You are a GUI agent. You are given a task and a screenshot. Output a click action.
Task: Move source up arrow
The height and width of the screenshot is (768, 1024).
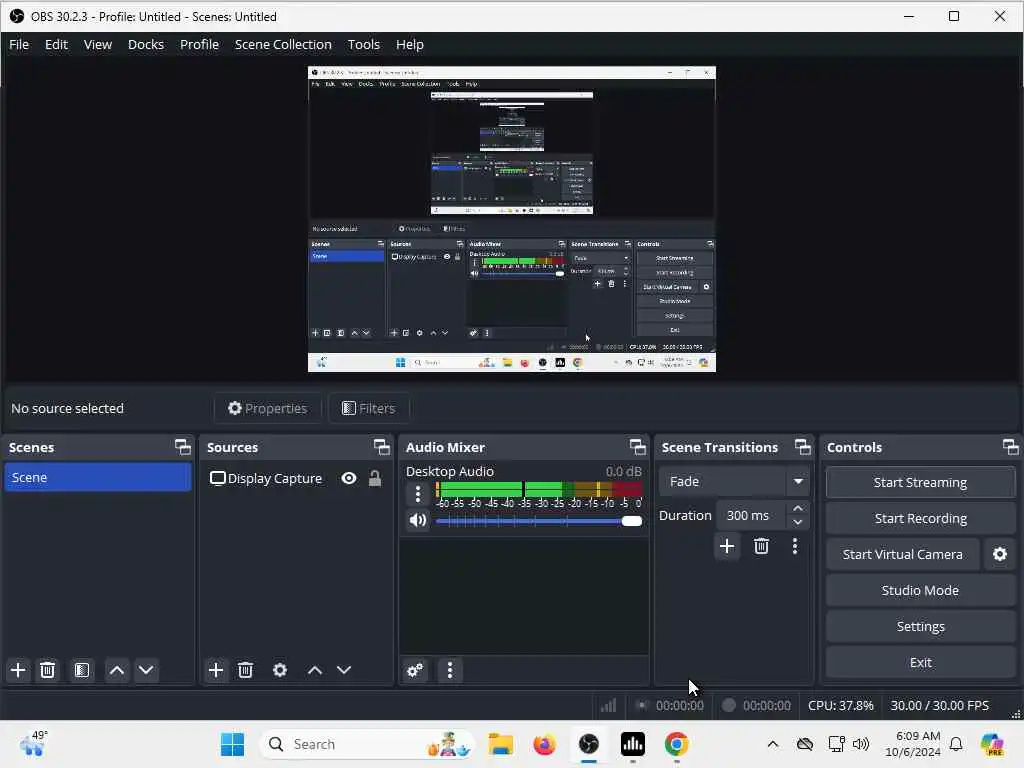coord(315,670)
